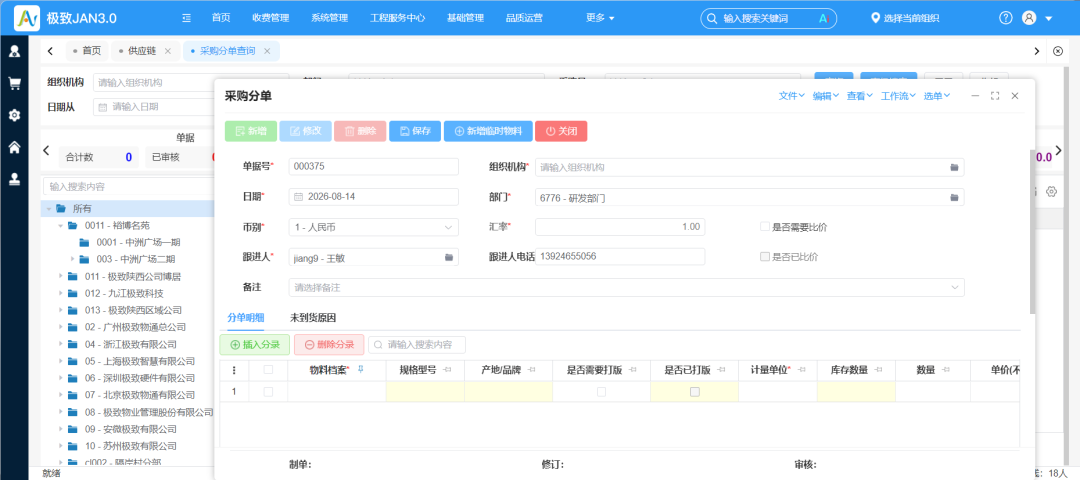Click the pin icon on 库存数量 column

(x=879, y=371)
